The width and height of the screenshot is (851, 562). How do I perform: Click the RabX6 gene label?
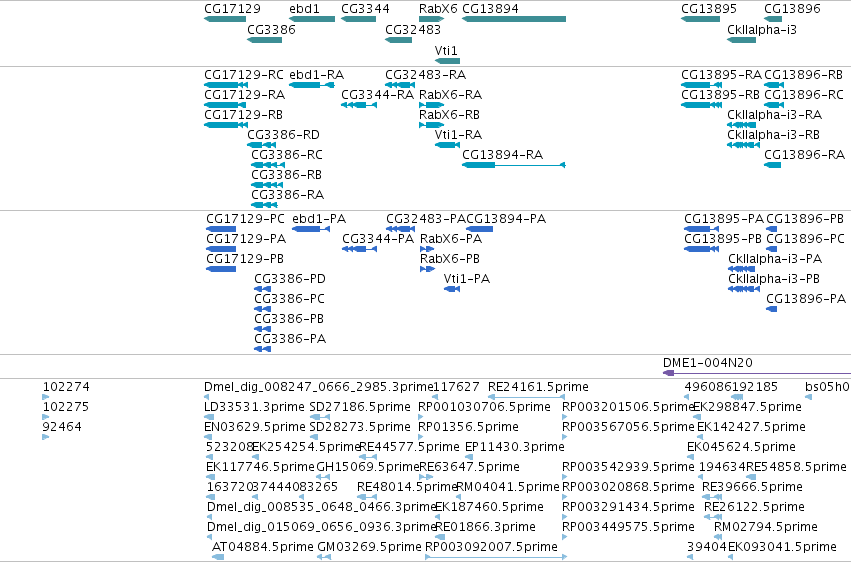coord(438,9)
